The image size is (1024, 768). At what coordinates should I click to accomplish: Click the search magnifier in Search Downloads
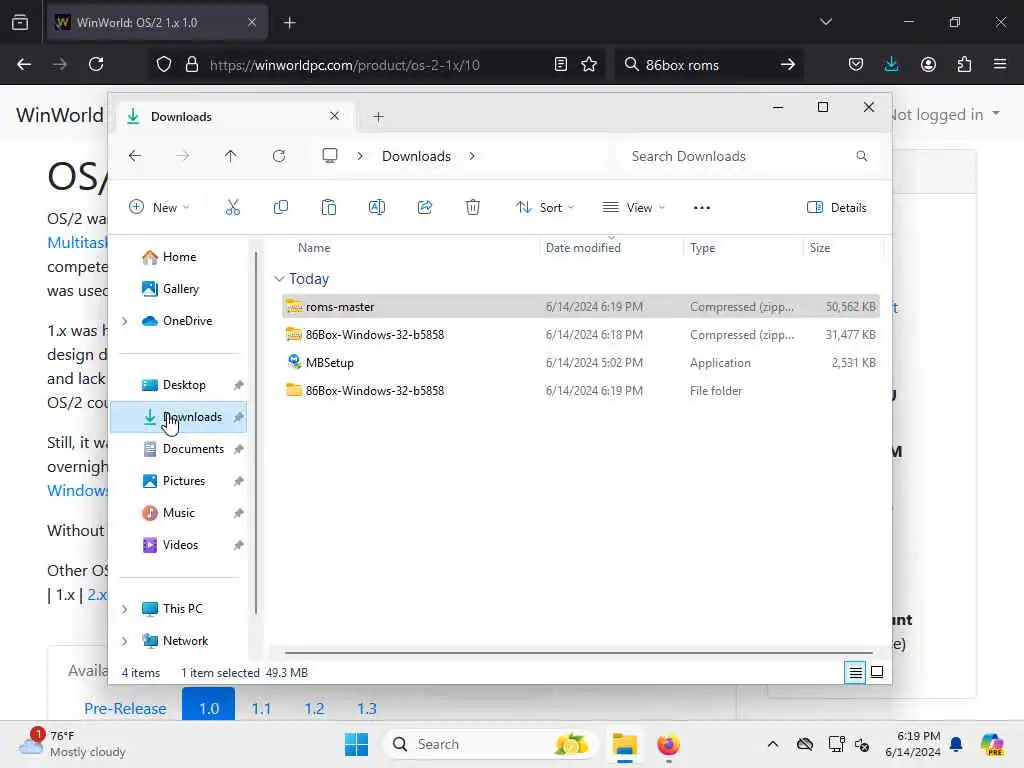pos(861,156)
